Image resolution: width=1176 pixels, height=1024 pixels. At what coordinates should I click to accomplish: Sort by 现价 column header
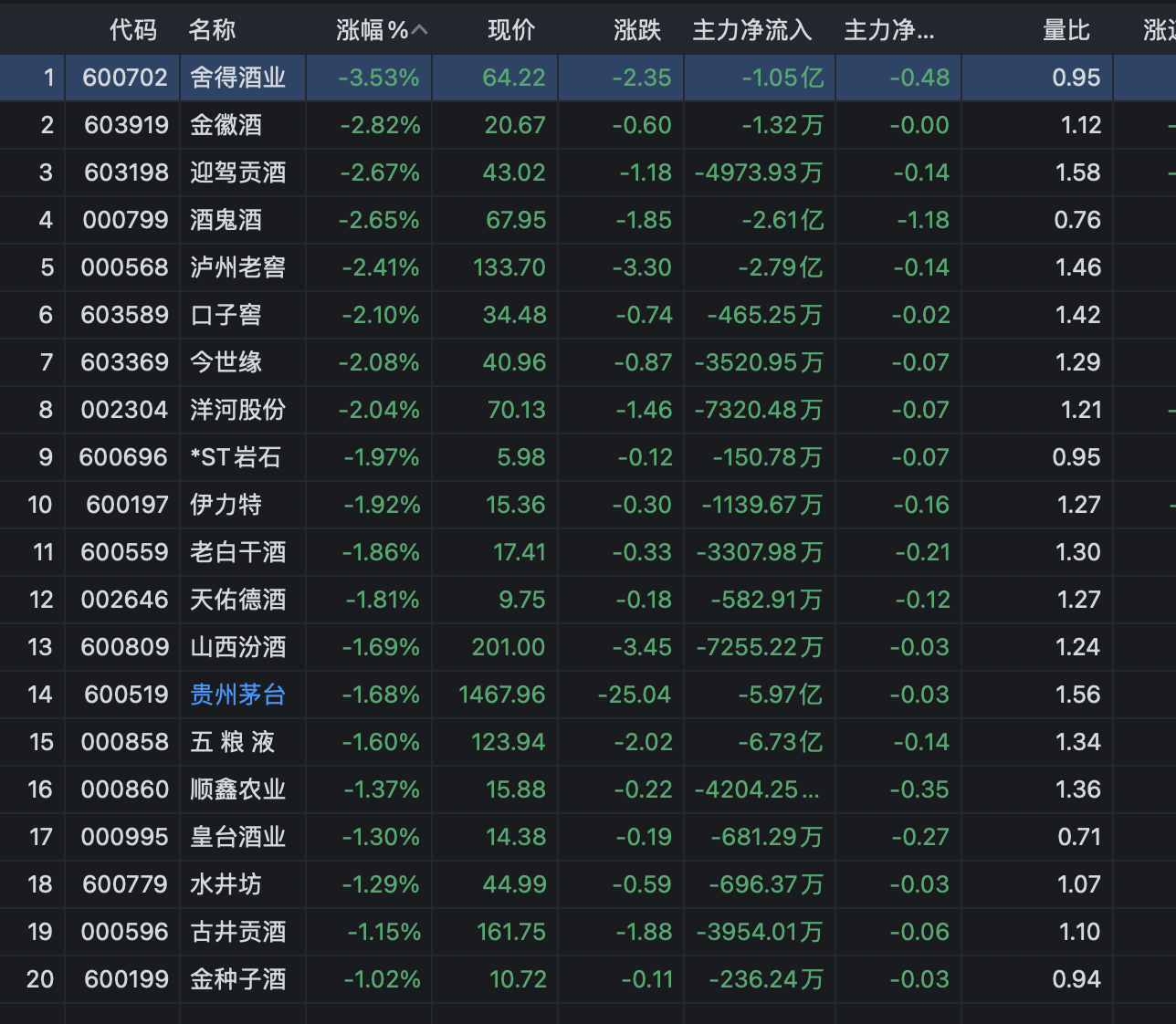[x=511, y=30]
